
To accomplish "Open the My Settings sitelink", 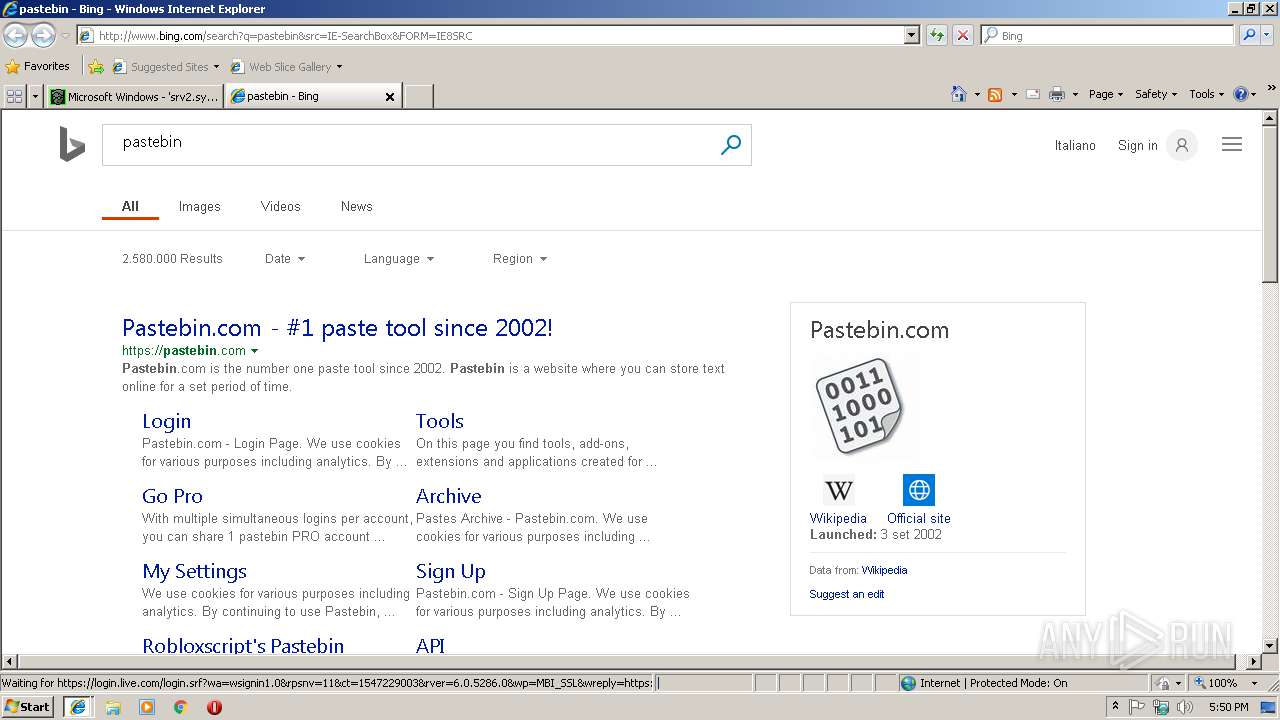I will coord(194,571).
